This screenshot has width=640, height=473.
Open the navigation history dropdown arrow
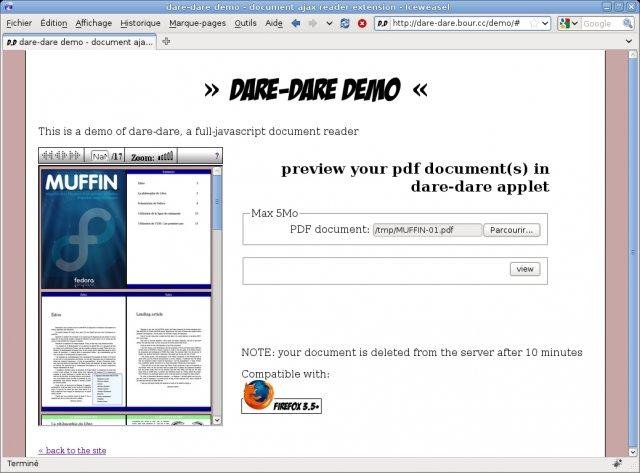coord(329,24)
